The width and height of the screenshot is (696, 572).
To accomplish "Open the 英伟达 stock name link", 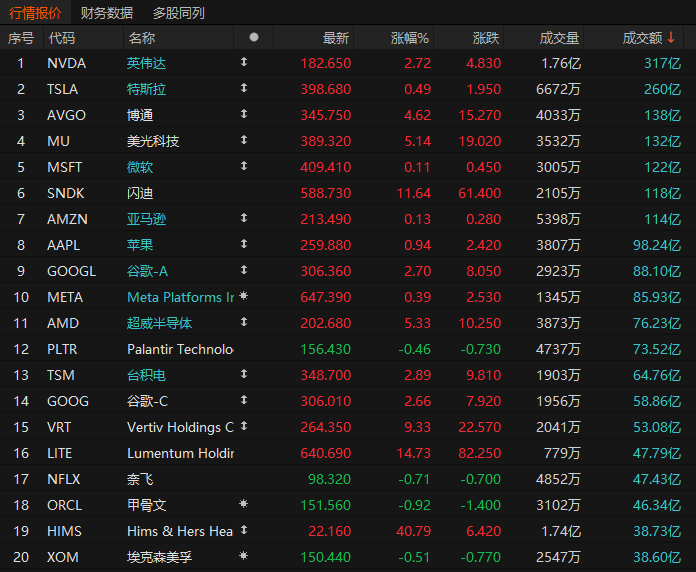I will (146, 63).
